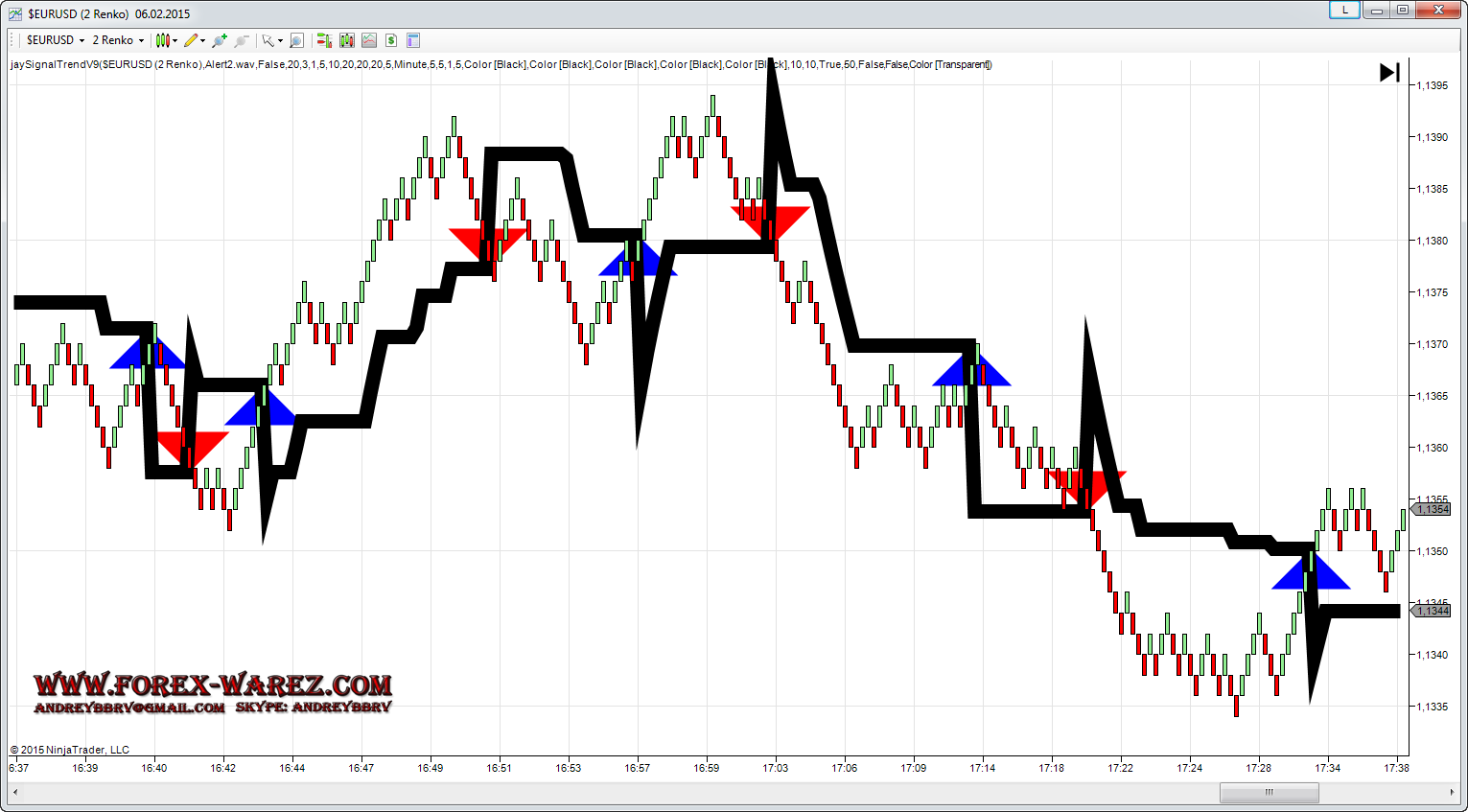Open the Strategies dollar sheet icon
1468x812 pixels.
391,40
